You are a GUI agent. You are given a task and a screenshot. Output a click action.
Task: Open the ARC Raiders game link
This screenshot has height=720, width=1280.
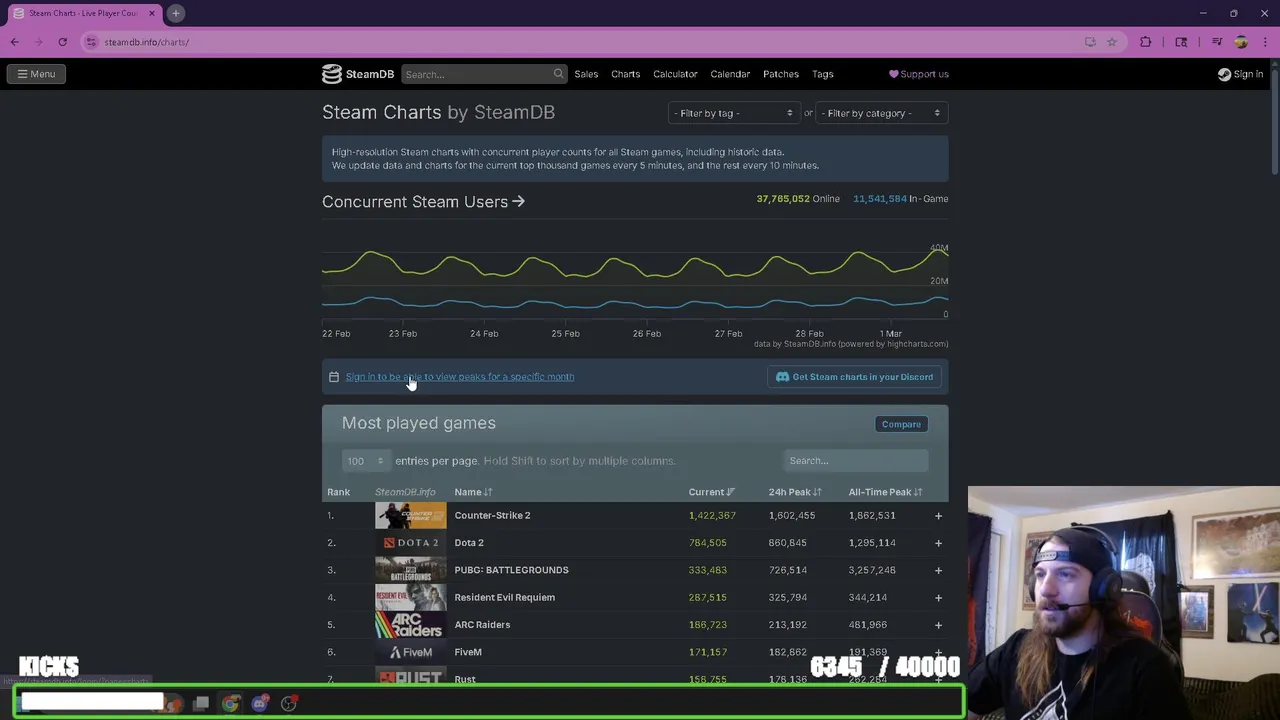coord(482,625)
